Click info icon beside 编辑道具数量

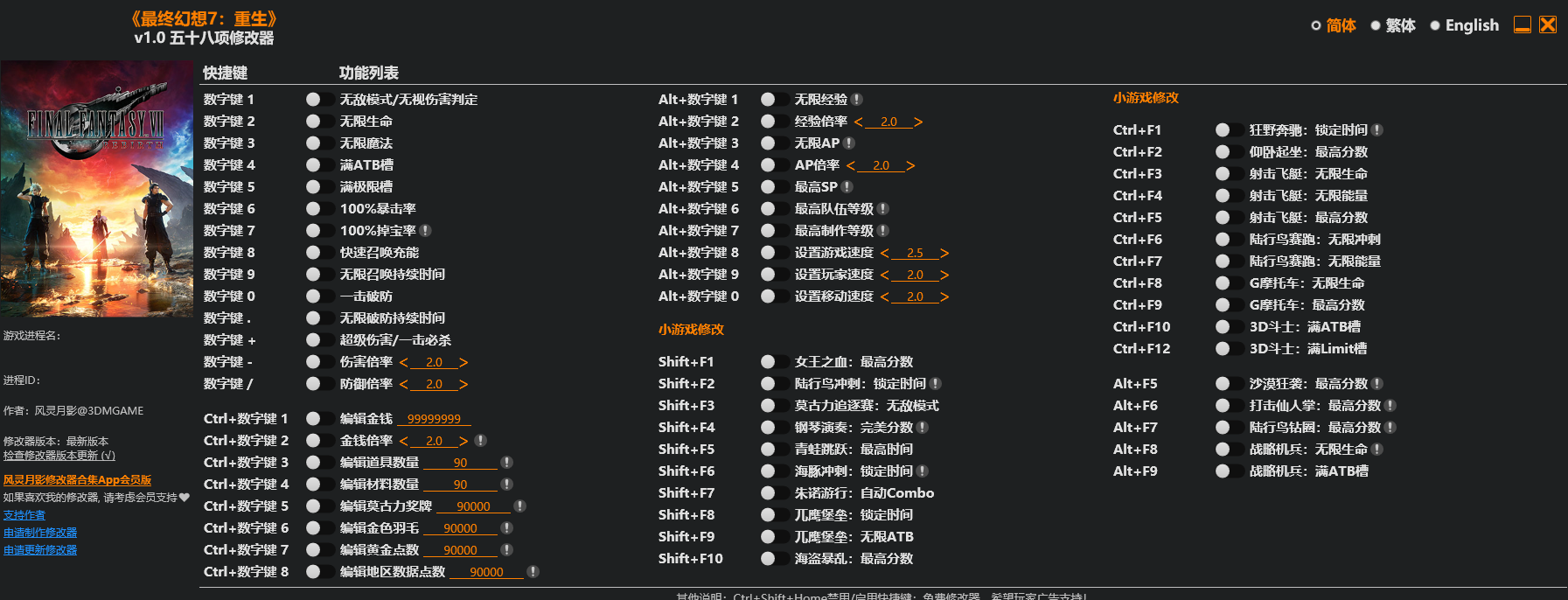tap(506, 463)
